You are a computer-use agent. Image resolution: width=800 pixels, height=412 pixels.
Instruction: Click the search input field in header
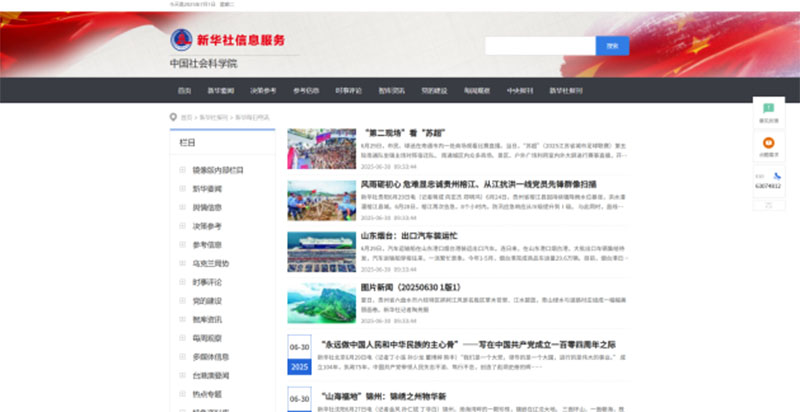point(540,46)
